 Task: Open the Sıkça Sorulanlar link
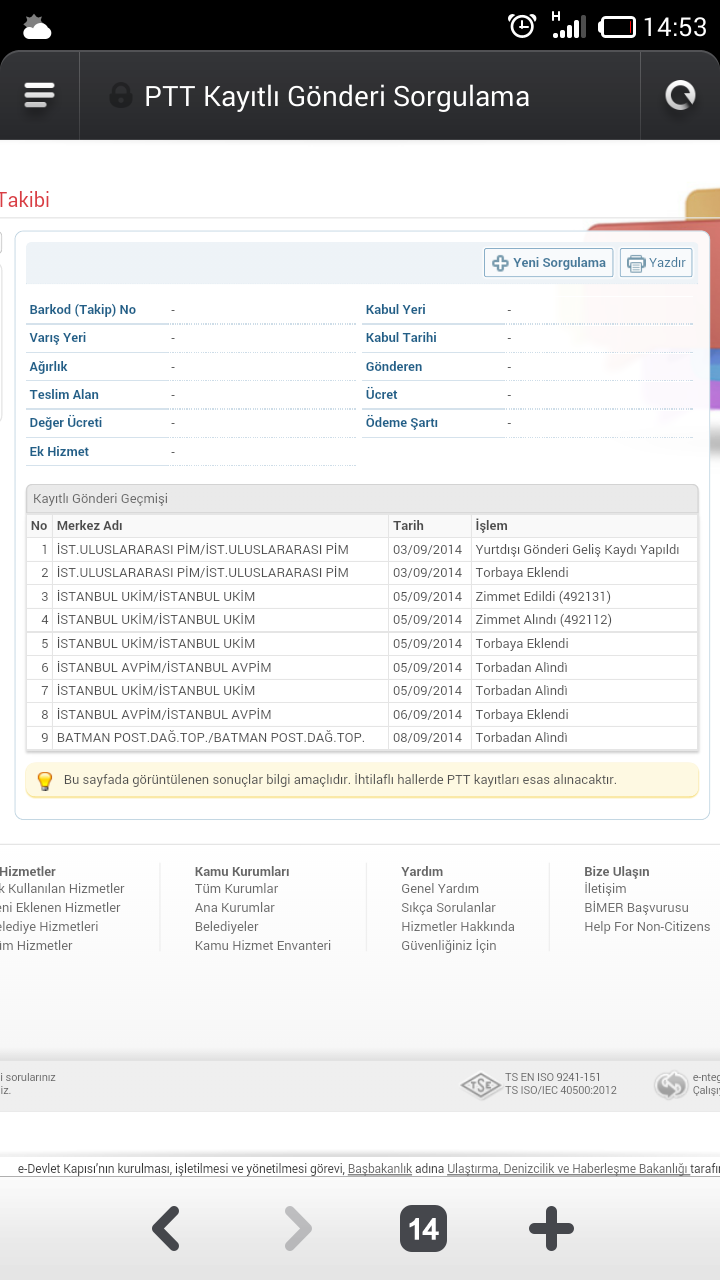448,907
